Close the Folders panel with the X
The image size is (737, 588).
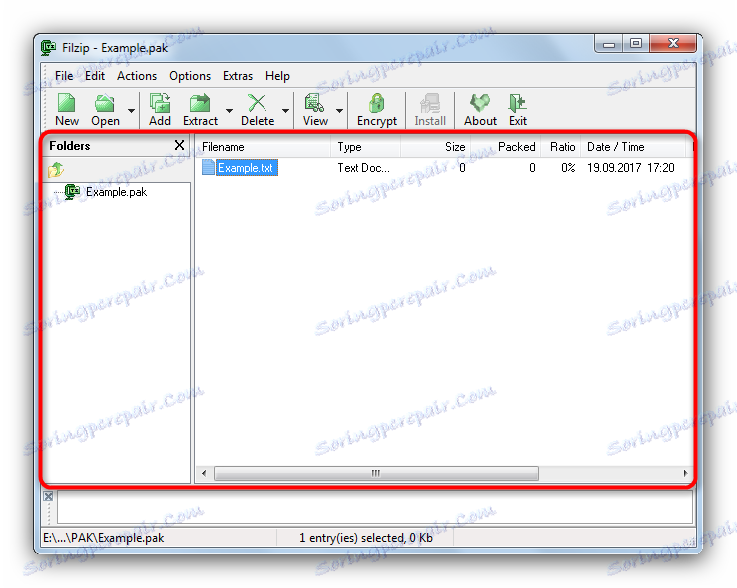179,145
